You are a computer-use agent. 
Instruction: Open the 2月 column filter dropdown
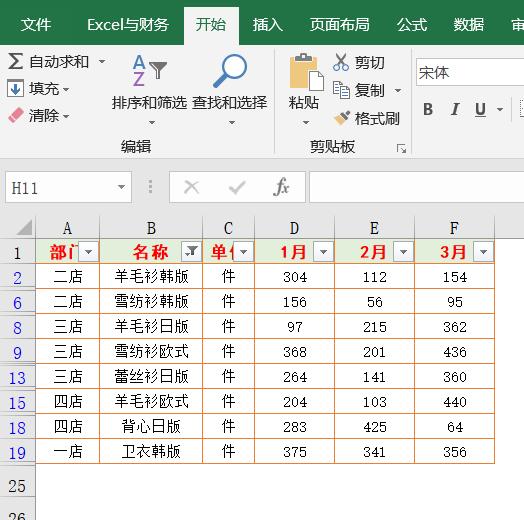tap(403, 251)
